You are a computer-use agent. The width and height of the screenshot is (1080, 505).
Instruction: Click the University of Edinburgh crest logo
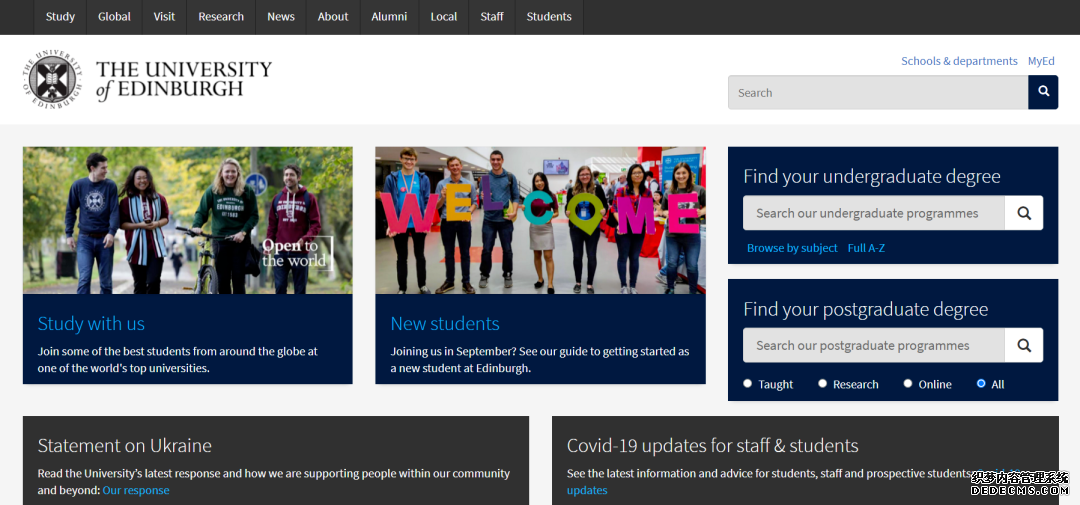click(x=52, y=79)
